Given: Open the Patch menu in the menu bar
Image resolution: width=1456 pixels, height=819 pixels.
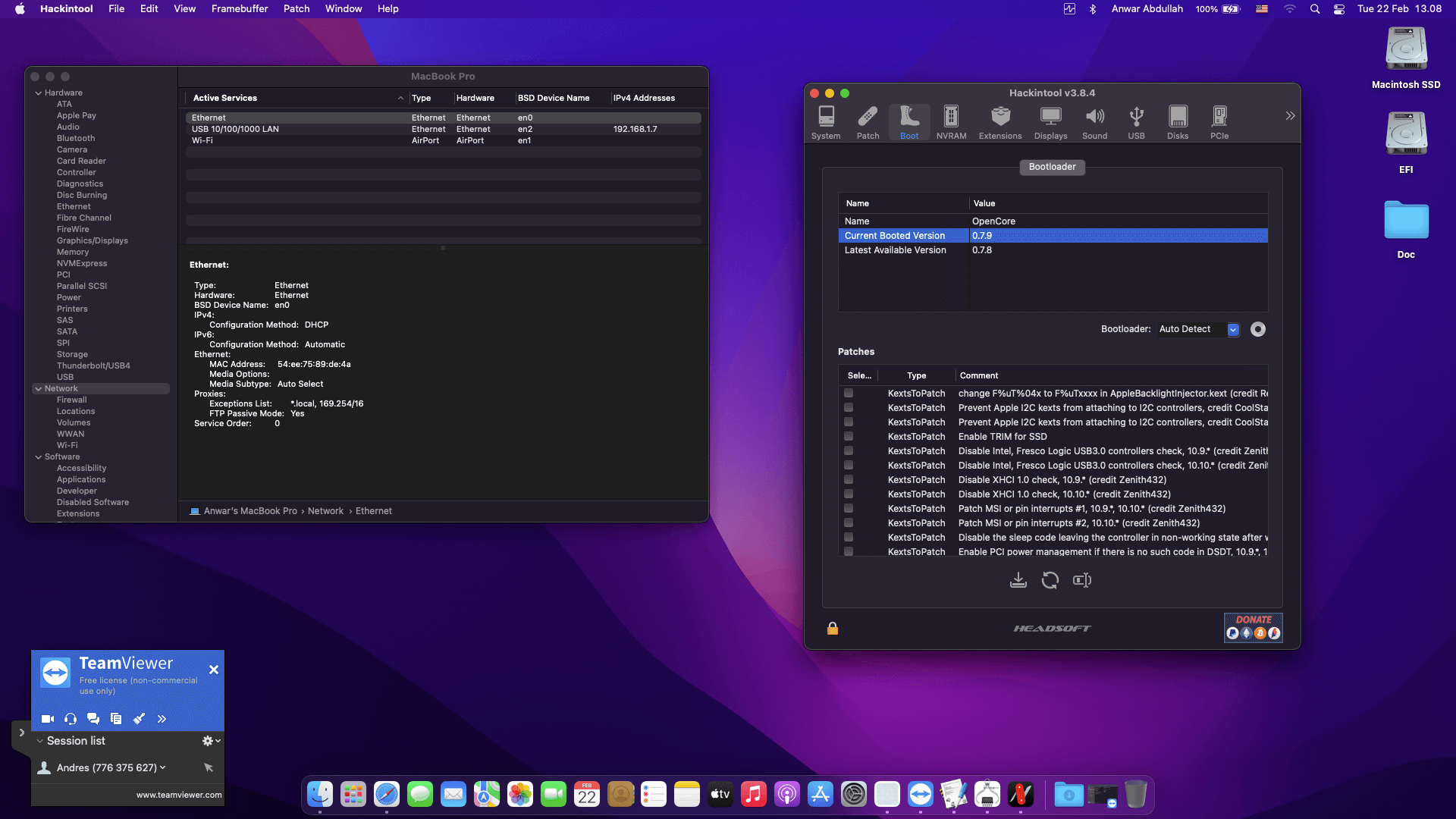Looking at the screenshot, I should (297, 9).
